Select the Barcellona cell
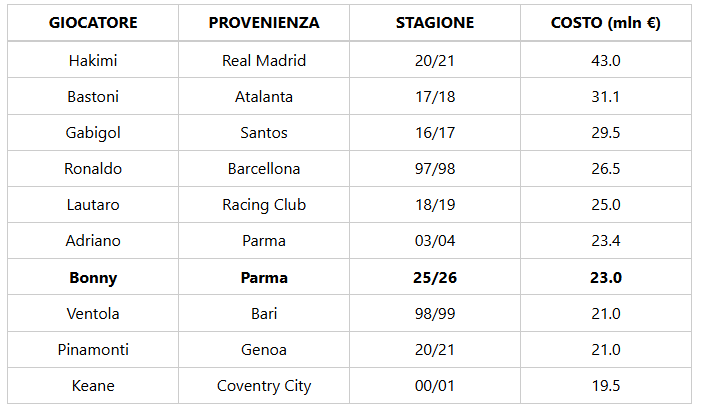Image resolution: width=704 pixels, height=411 pixels. 264,168
